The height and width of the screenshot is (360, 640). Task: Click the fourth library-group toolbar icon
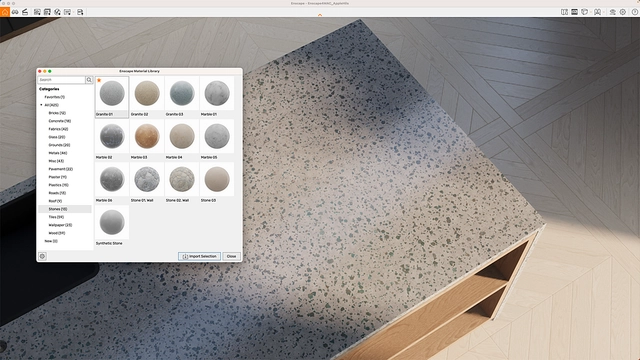tap(67, 12)
